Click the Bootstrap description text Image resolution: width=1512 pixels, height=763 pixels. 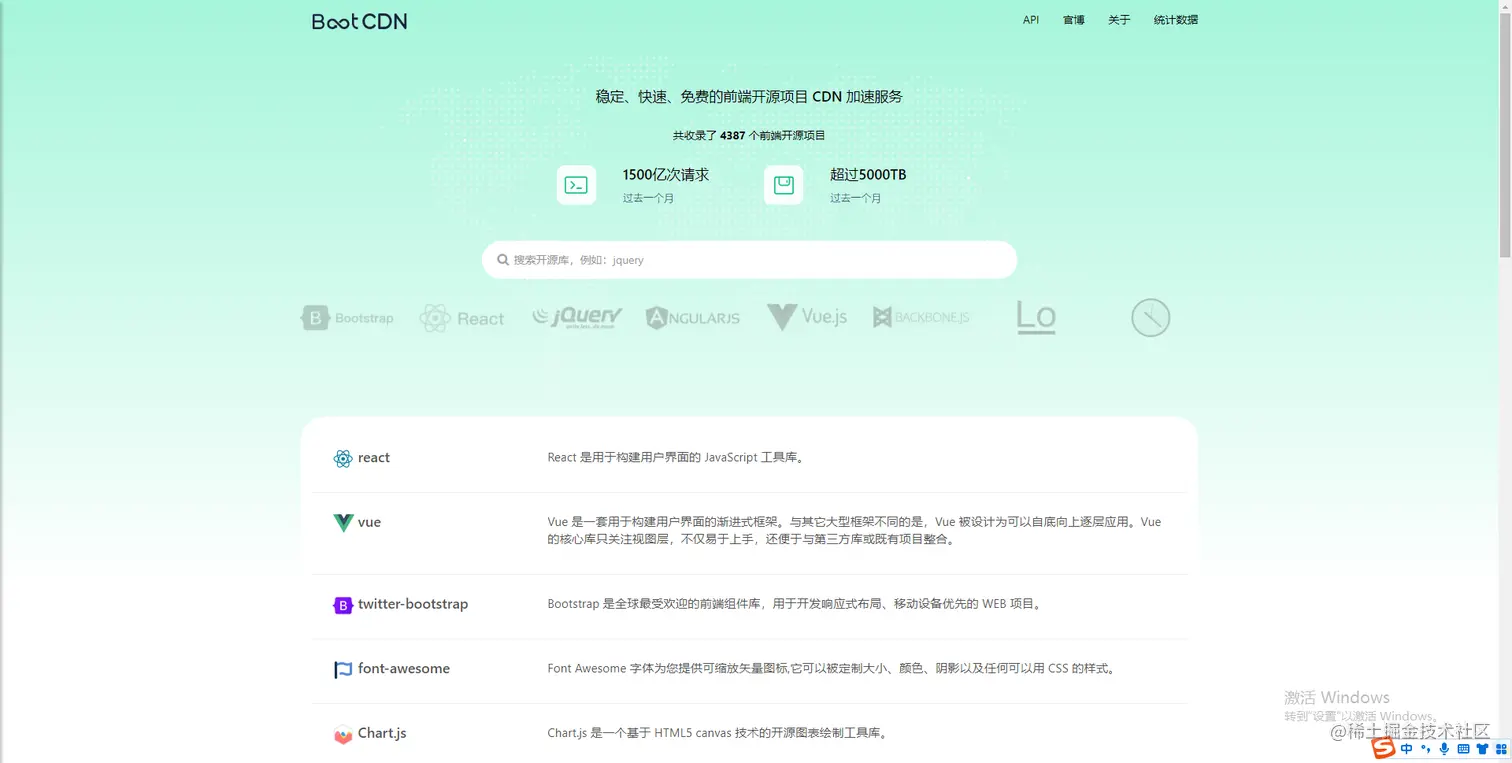[x=796, y=604]
